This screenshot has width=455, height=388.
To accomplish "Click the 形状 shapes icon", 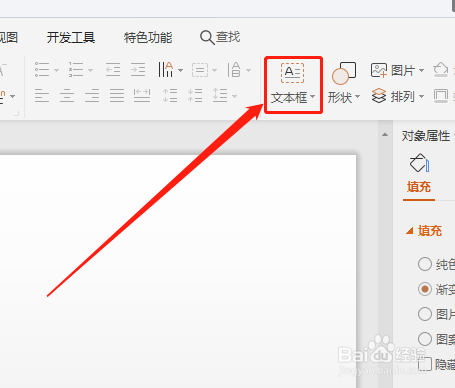I will [344, 73].
